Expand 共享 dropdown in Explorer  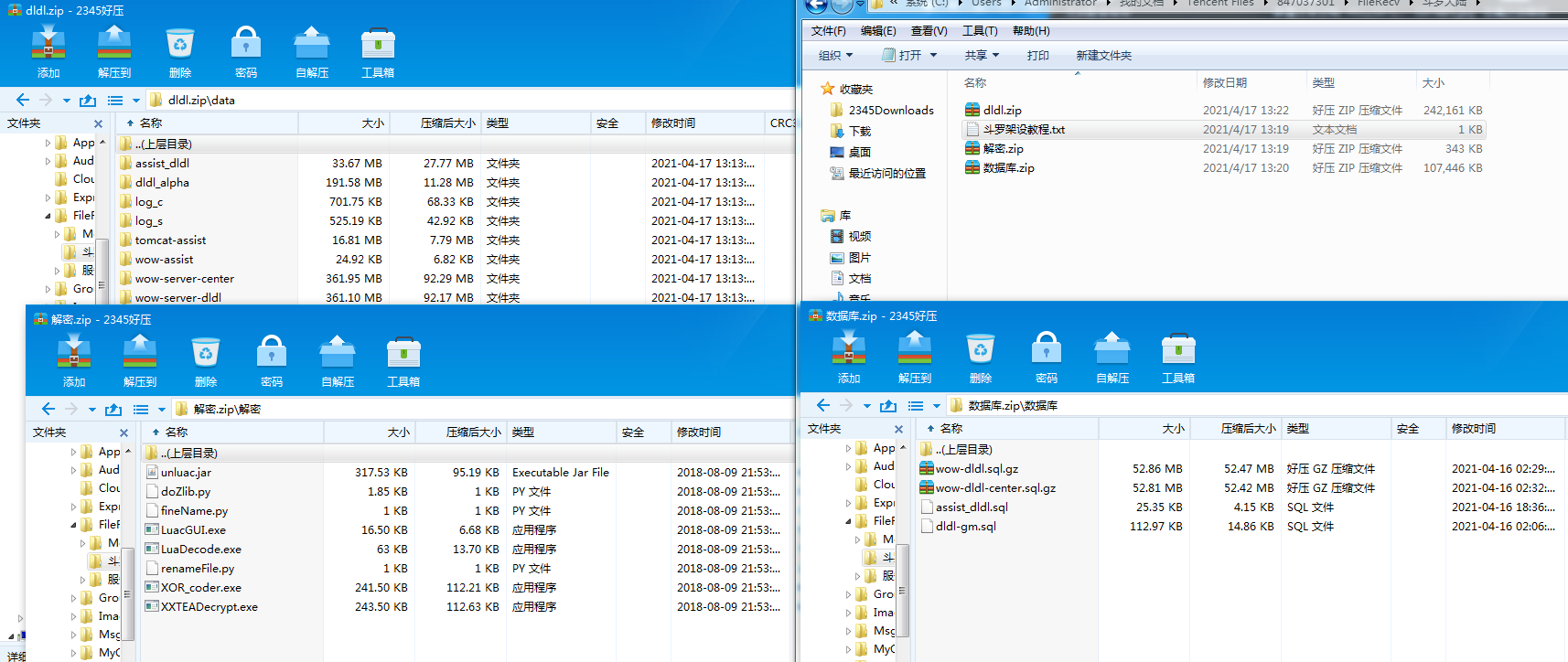(982, 55)
